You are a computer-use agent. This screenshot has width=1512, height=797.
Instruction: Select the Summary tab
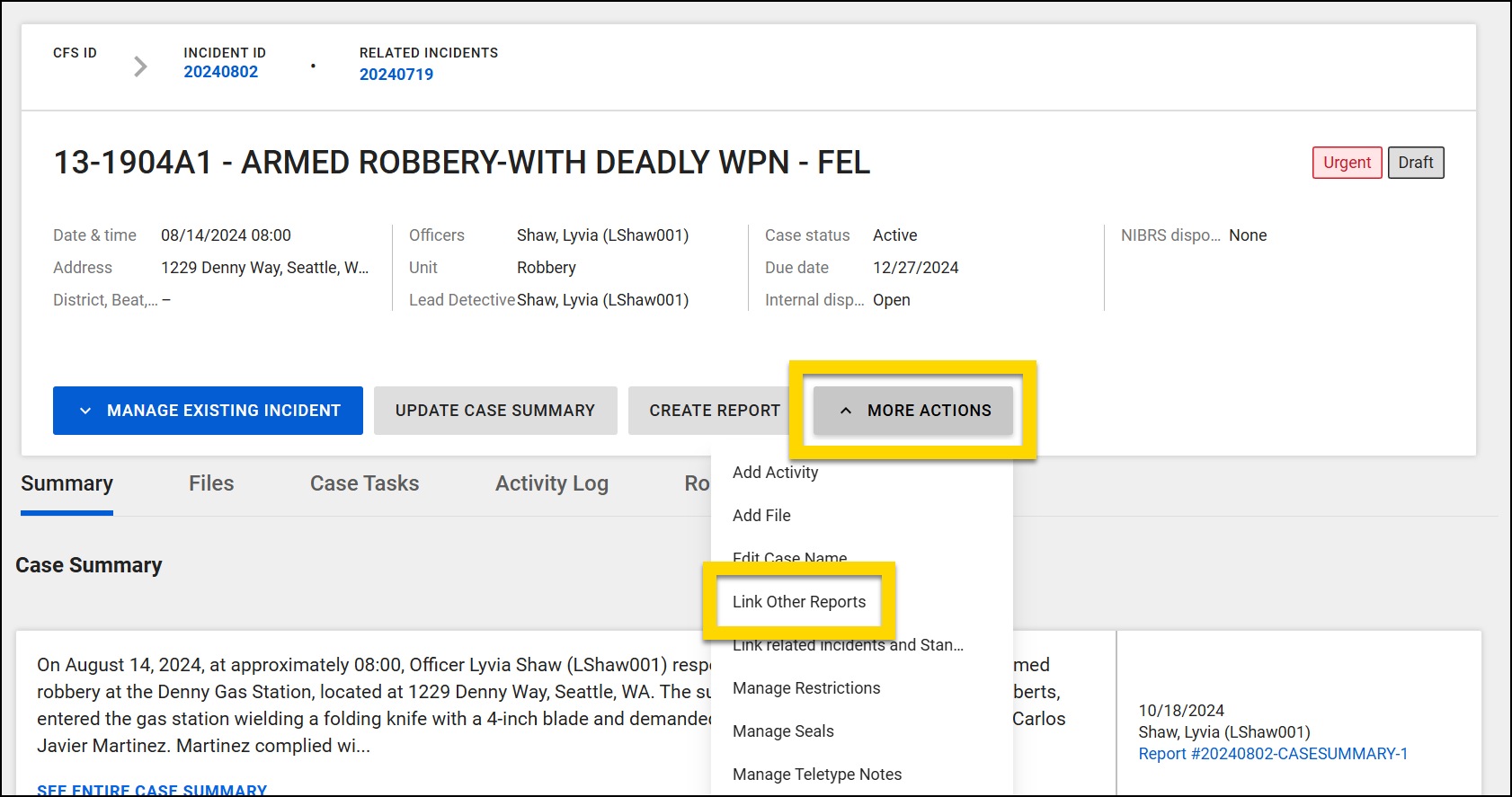point(67,483)
